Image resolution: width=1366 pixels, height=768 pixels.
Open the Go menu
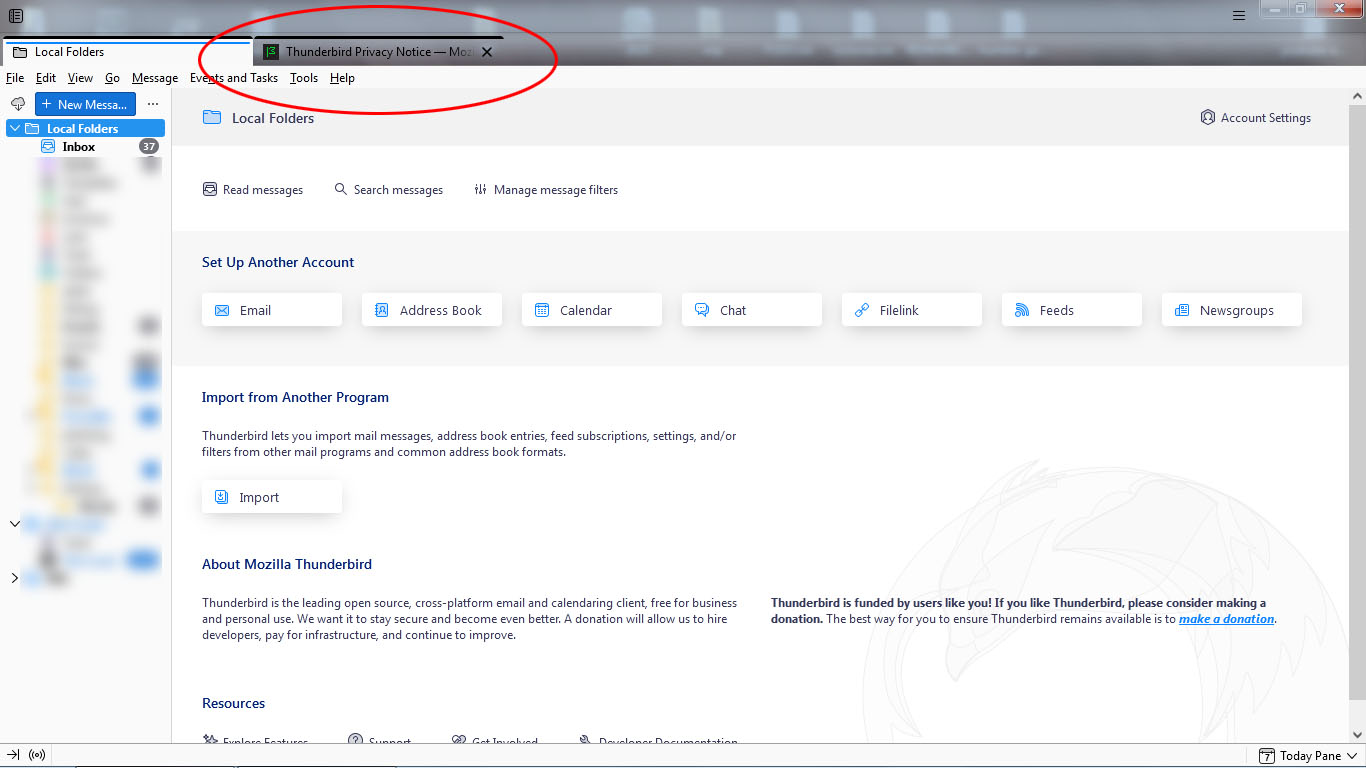pyautogui.click(x=112, y=78)
